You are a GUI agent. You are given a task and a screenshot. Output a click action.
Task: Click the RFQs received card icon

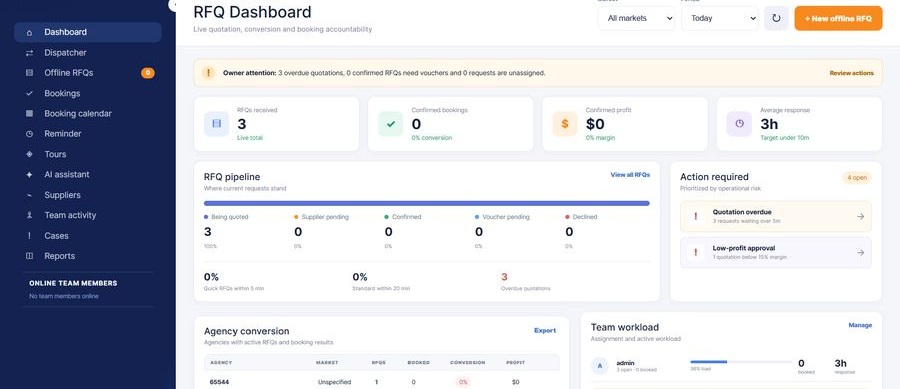pyautogui.click(x=216, y=124)
